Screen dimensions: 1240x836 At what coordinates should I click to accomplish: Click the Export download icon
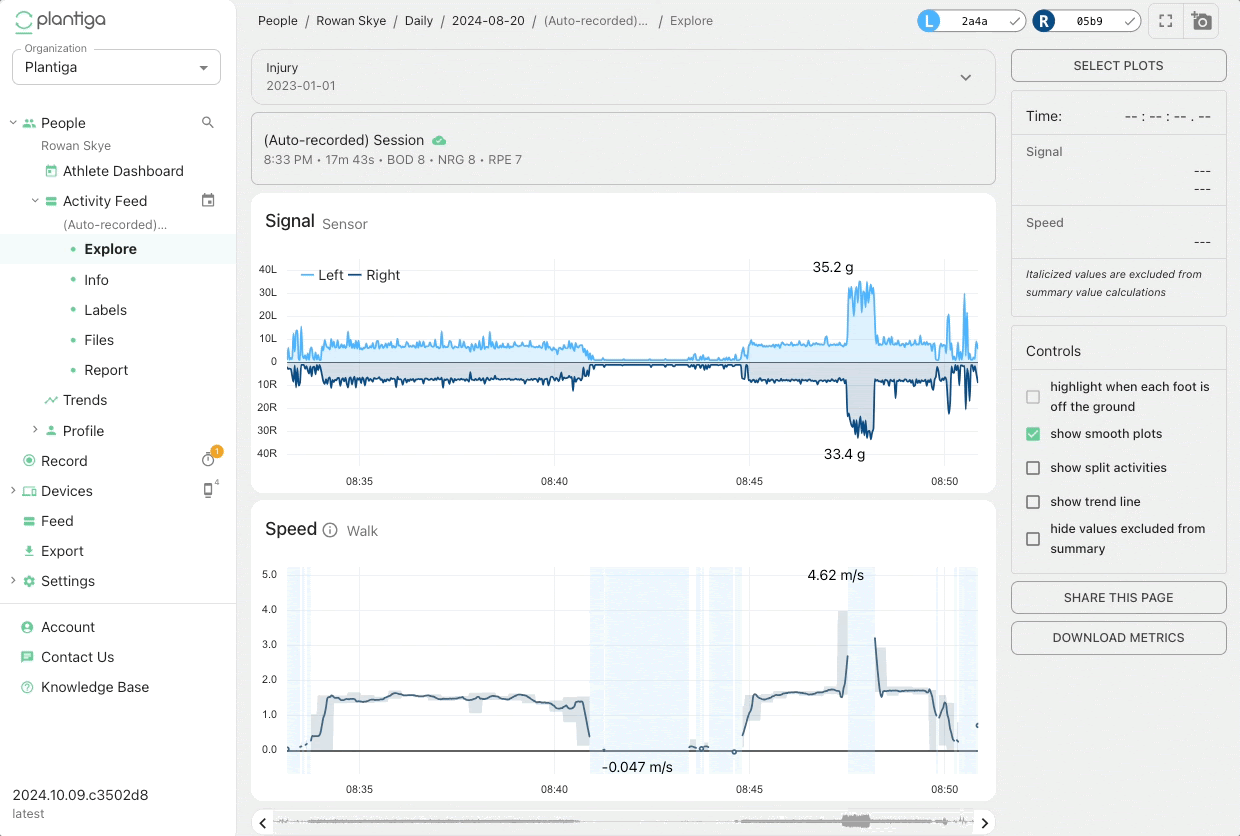pos(29,551)
